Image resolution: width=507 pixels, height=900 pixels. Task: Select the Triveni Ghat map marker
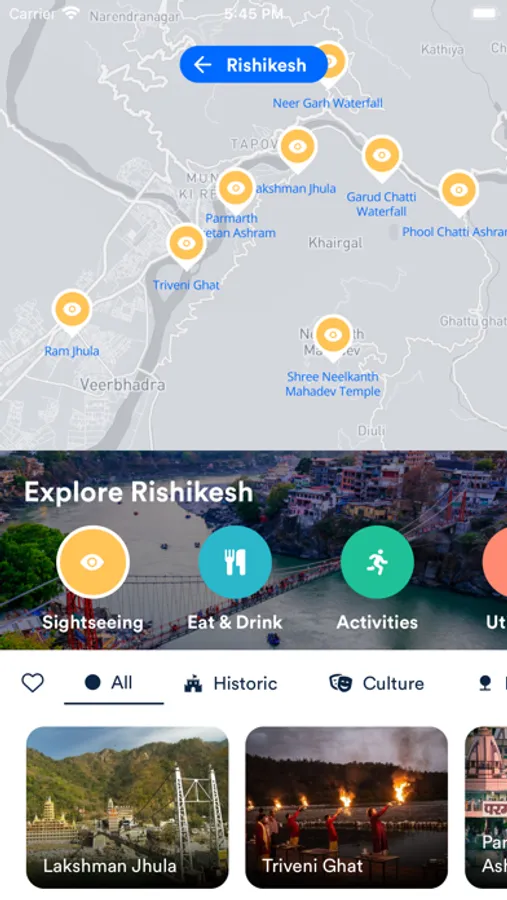(186, 245)
